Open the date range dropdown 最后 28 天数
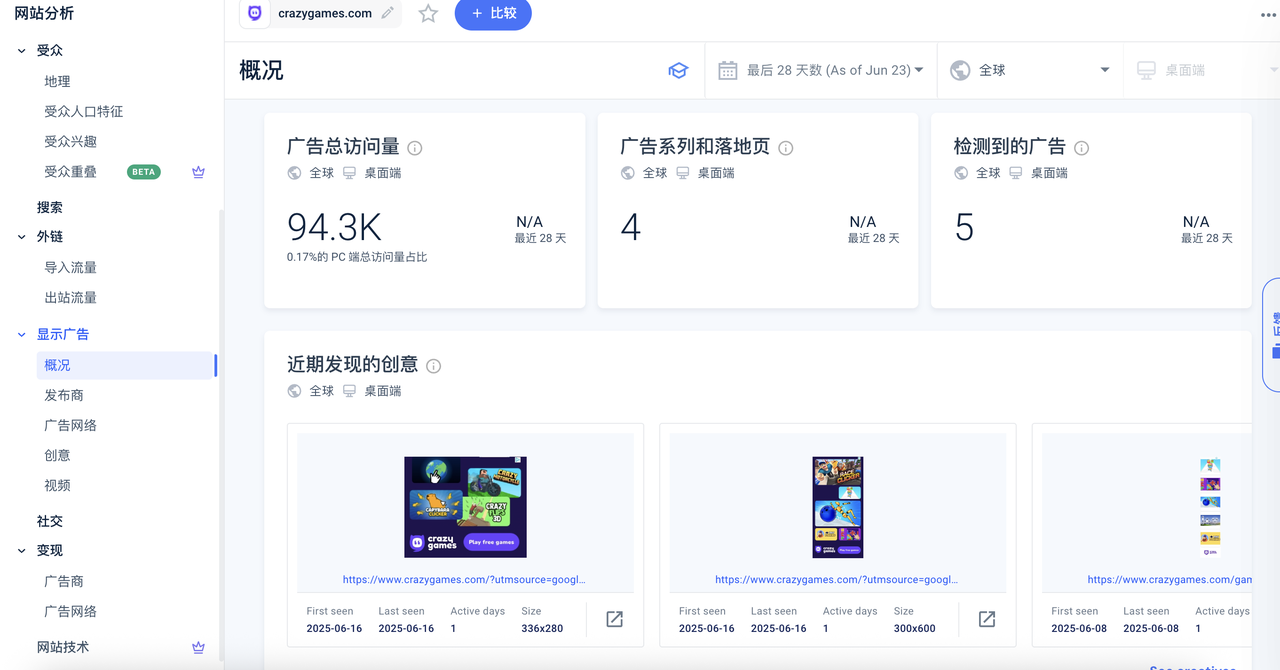1280x670 pixels. pyautogui.click(x=820, y=70)
